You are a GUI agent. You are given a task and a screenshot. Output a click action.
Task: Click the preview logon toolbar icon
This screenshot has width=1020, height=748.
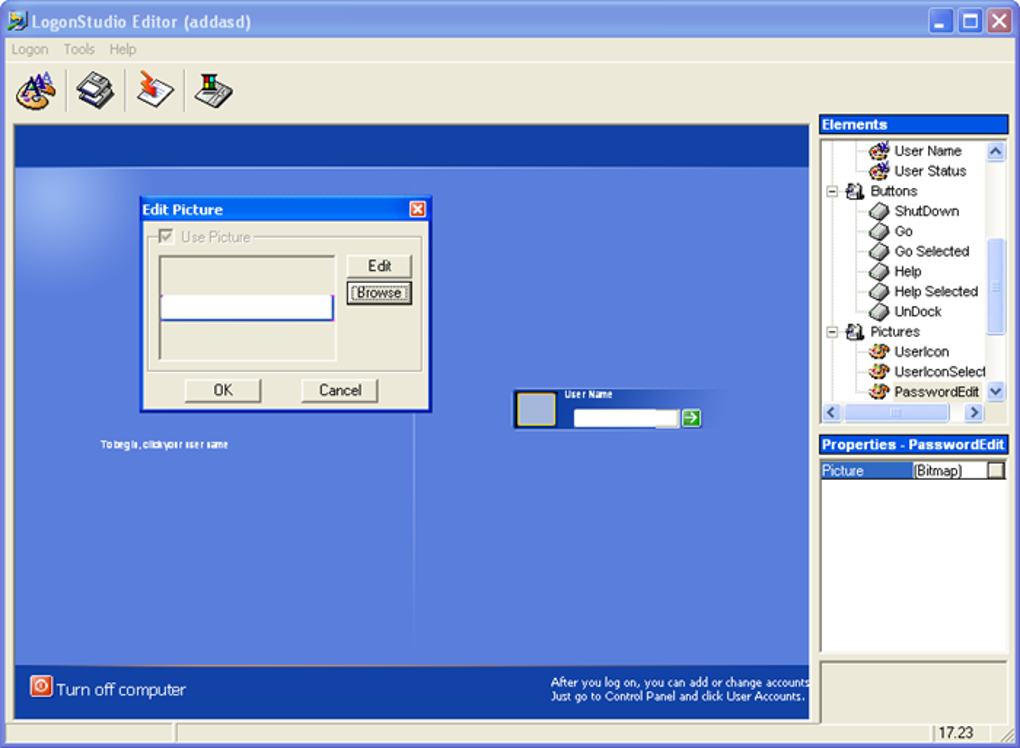coord(212,90)
